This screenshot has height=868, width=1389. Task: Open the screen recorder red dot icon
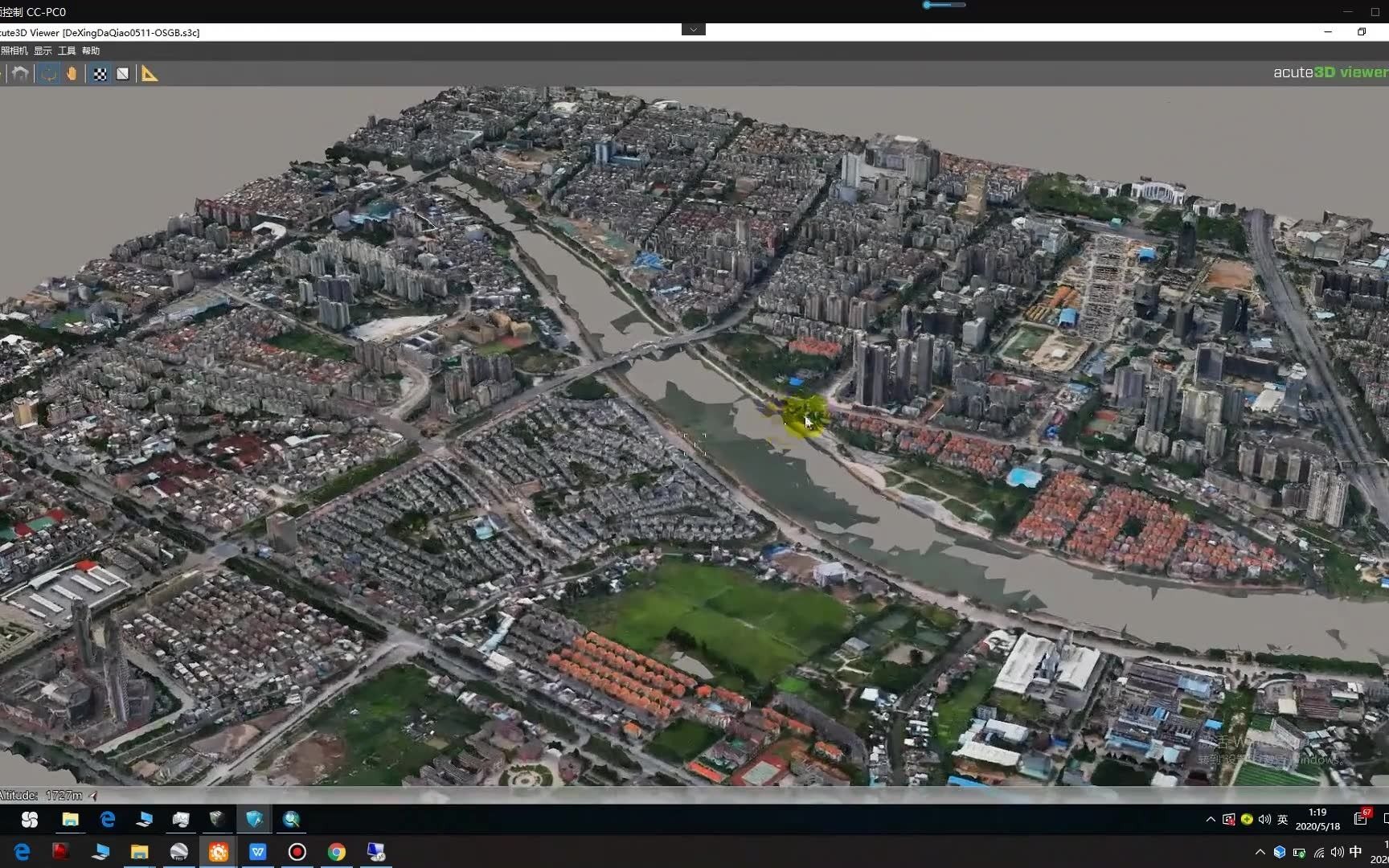(x=297, y=852)
